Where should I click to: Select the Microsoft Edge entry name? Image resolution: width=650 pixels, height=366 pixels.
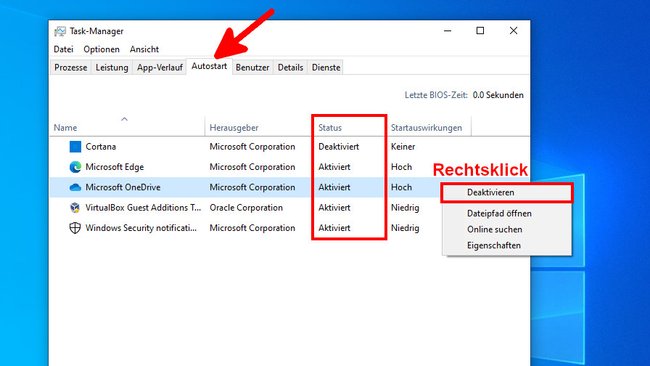pyautogui.click(x=115, y=167)
